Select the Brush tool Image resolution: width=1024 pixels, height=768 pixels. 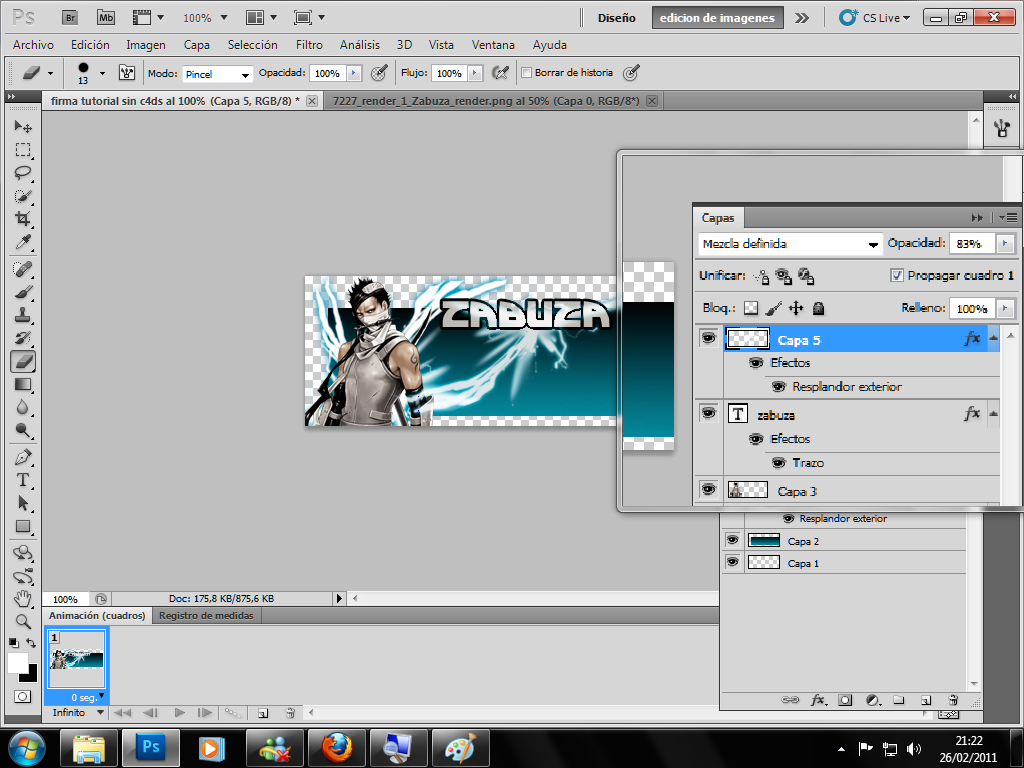tap(23, 292)
